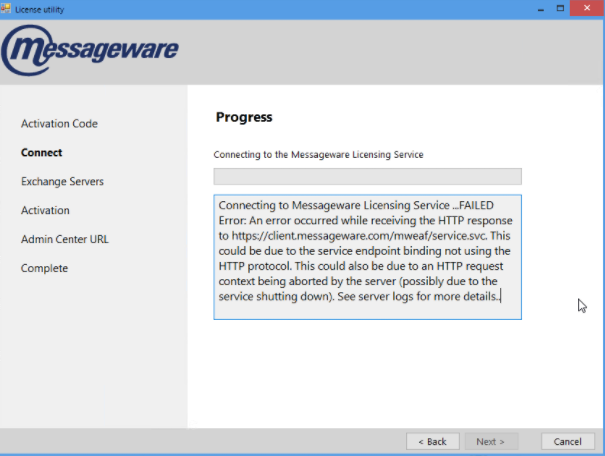
Task: Click the License utility title text
Action: (x=40, y=8)
